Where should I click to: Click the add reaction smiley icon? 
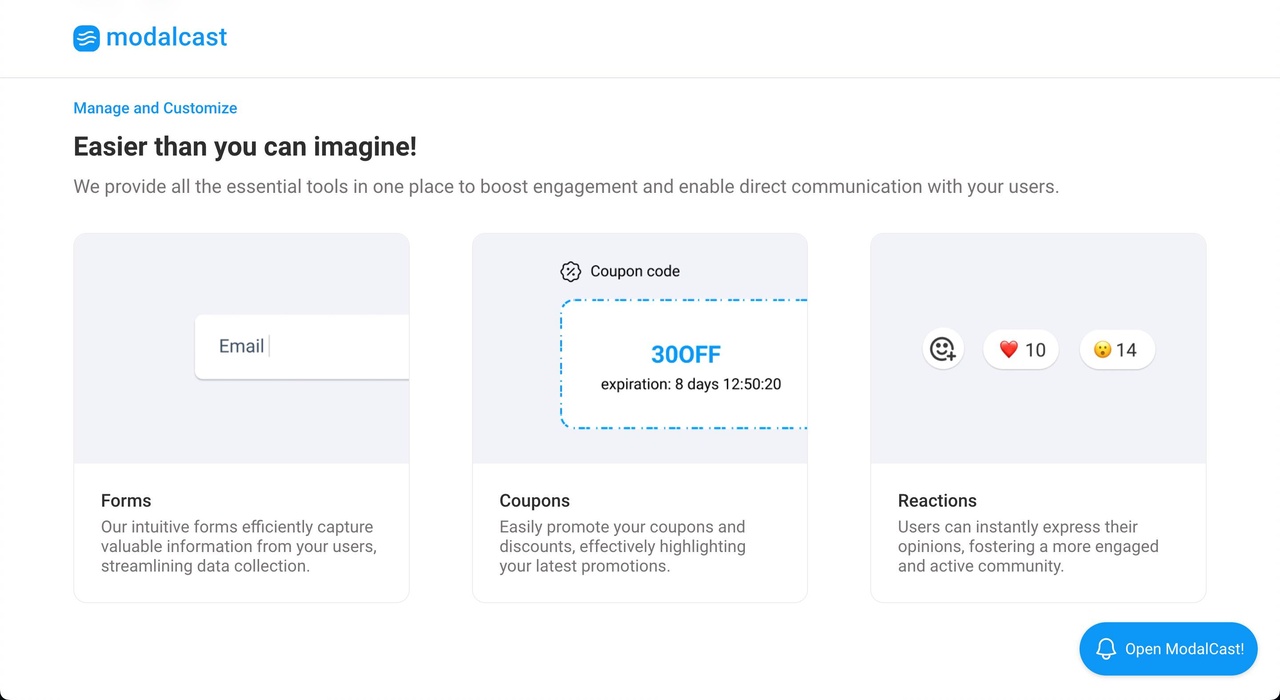pyautogui.click(x=942, y=349)
